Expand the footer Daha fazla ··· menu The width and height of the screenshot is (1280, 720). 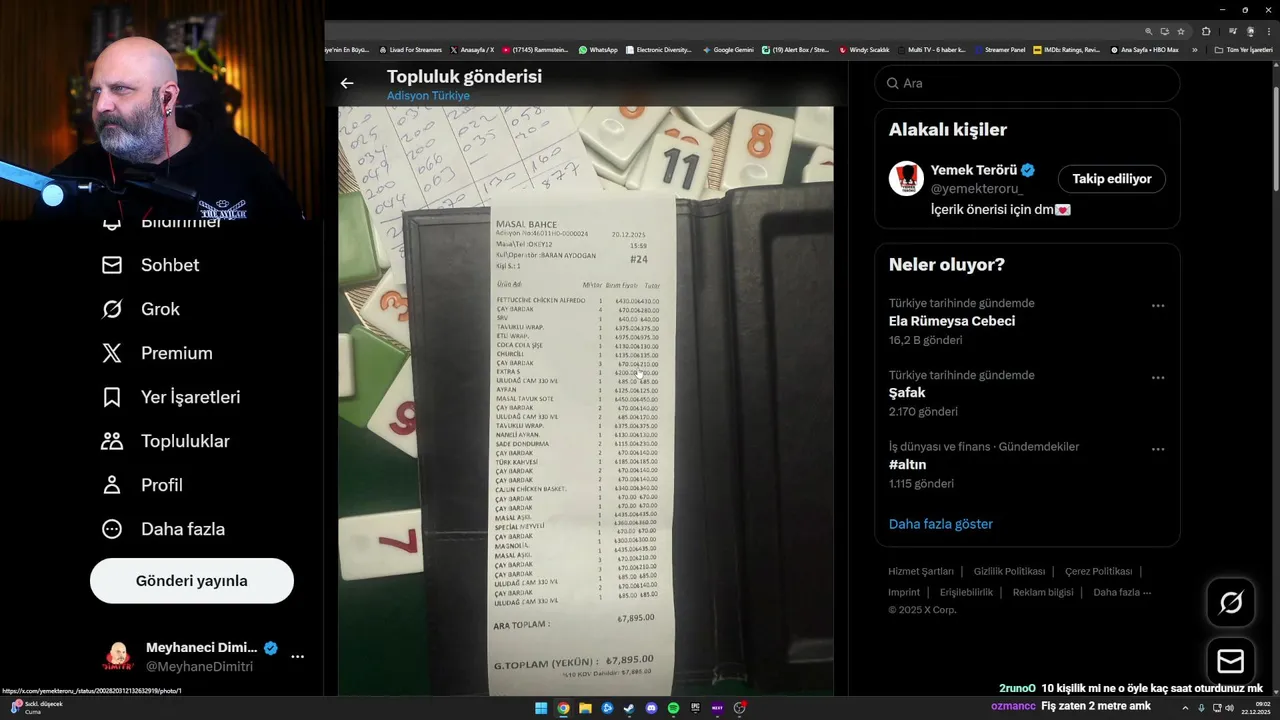click(x=1122, y=592)
